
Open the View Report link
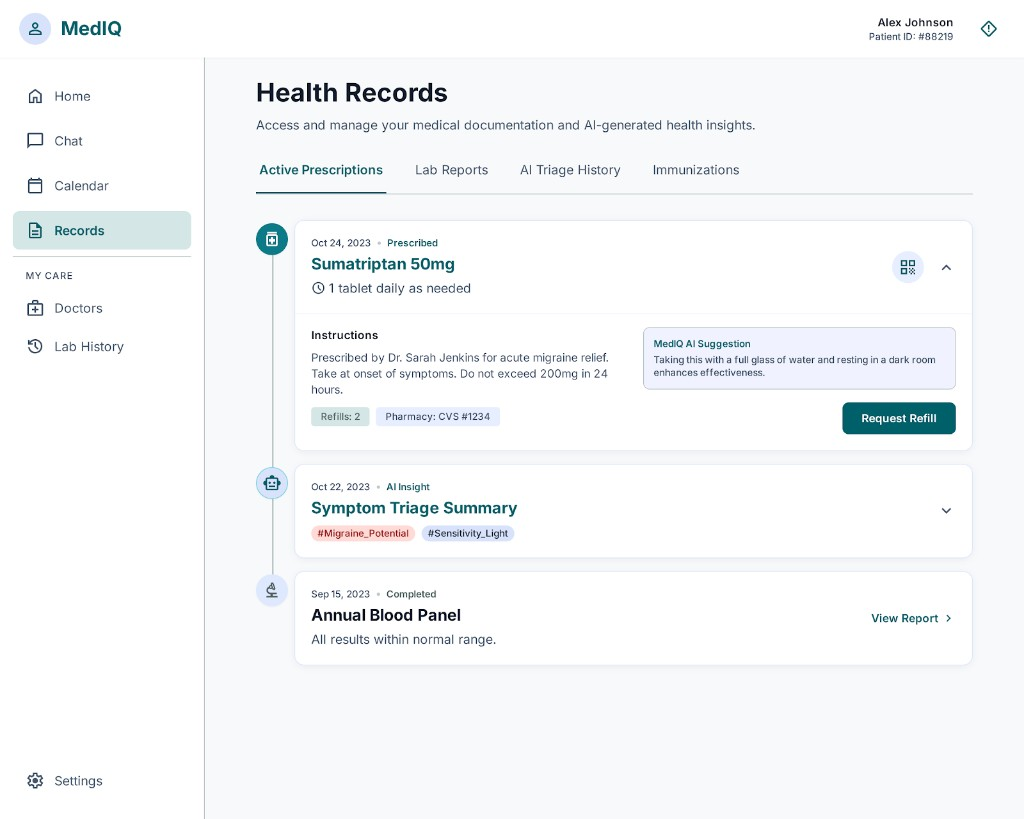pyautogui.click(x=911, y=618)
